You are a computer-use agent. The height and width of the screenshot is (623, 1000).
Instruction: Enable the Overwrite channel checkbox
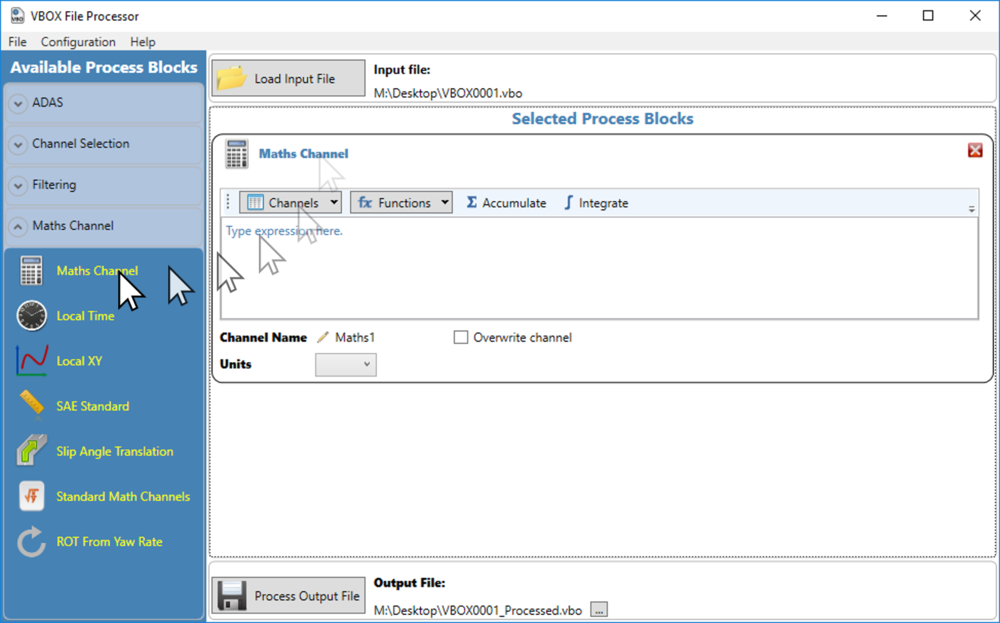click(460, 337)
